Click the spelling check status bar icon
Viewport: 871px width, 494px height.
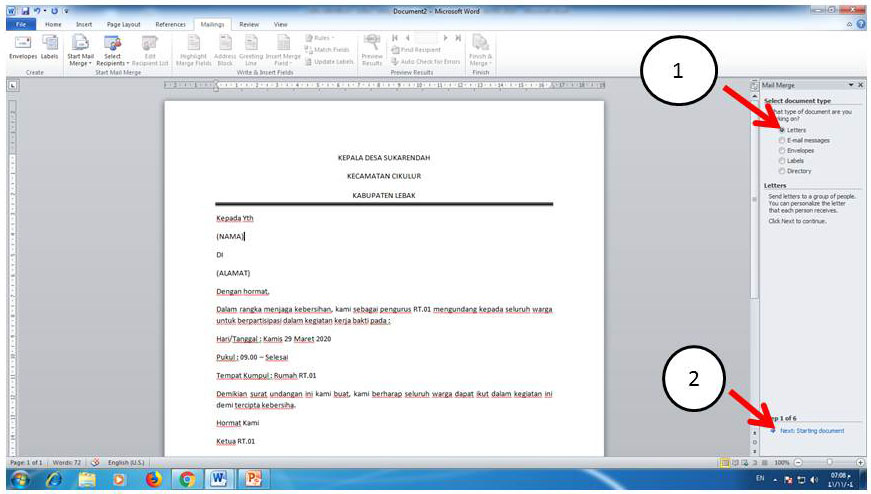96,462
